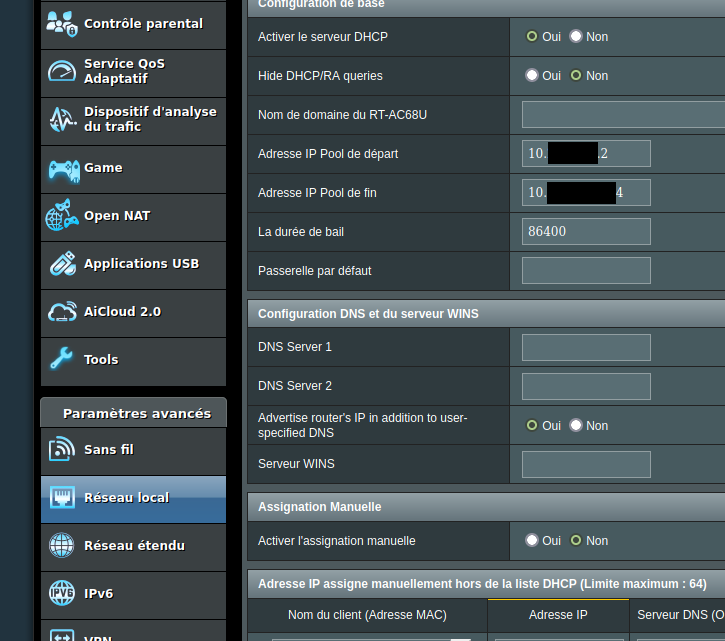Enable manual assignment with Oui
The image size is (725, 641).
pos(532,540)
